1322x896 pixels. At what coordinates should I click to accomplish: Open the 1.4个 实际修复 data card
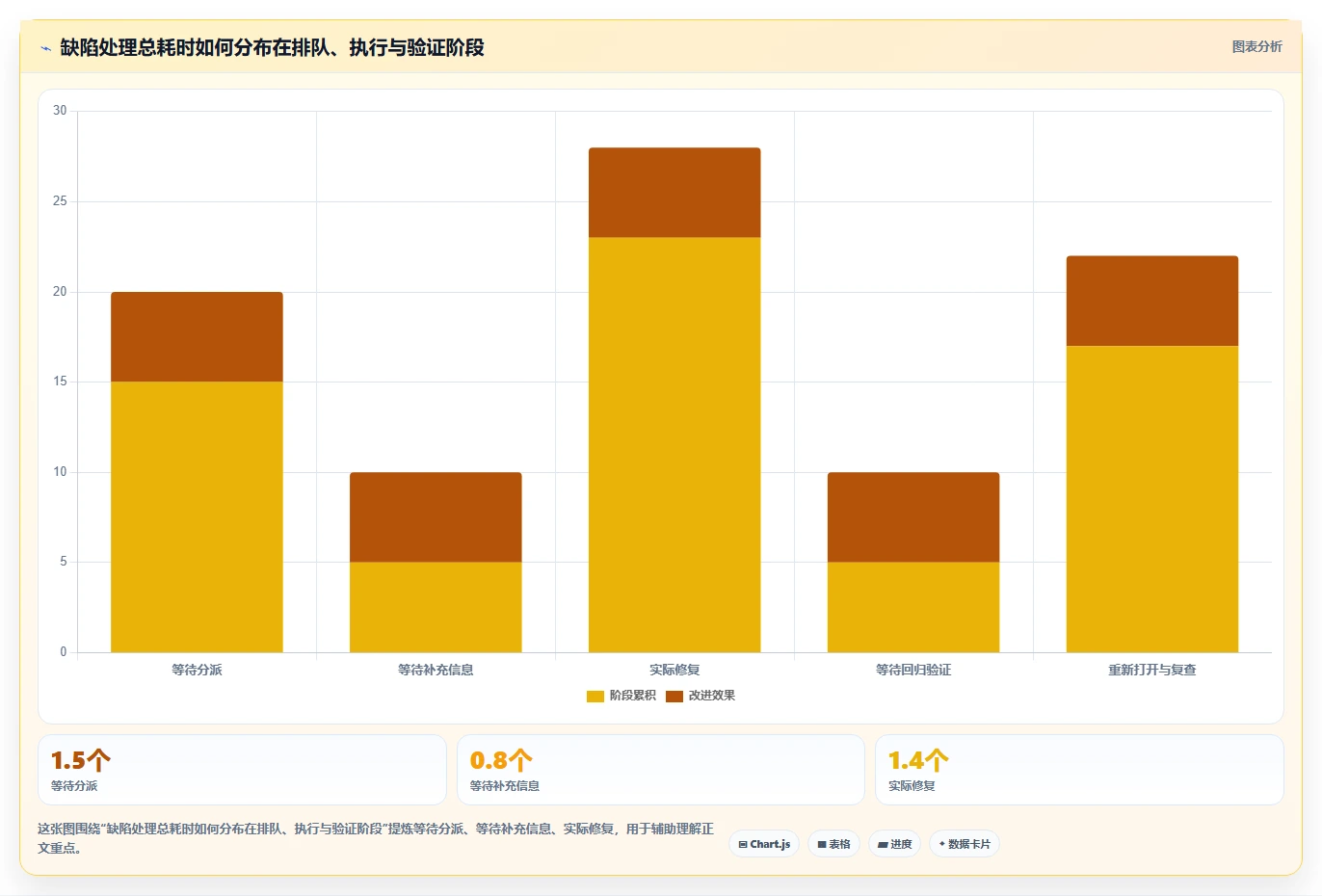coord(1079,770)
